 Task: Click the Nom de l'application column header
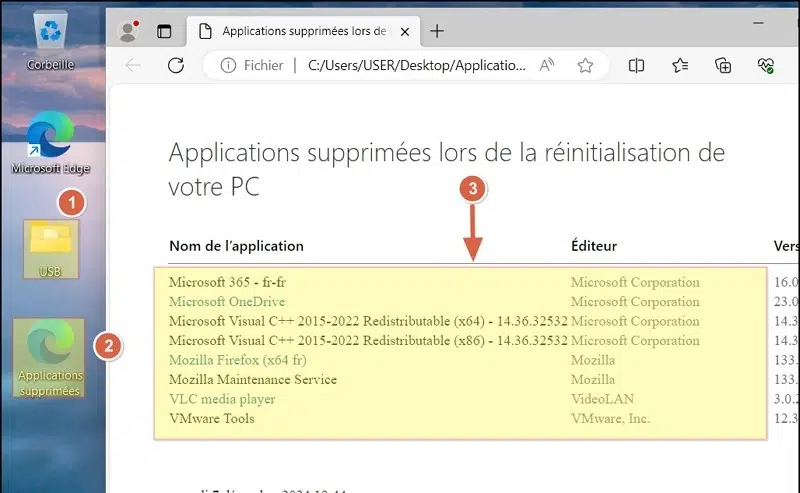point(236,246)
